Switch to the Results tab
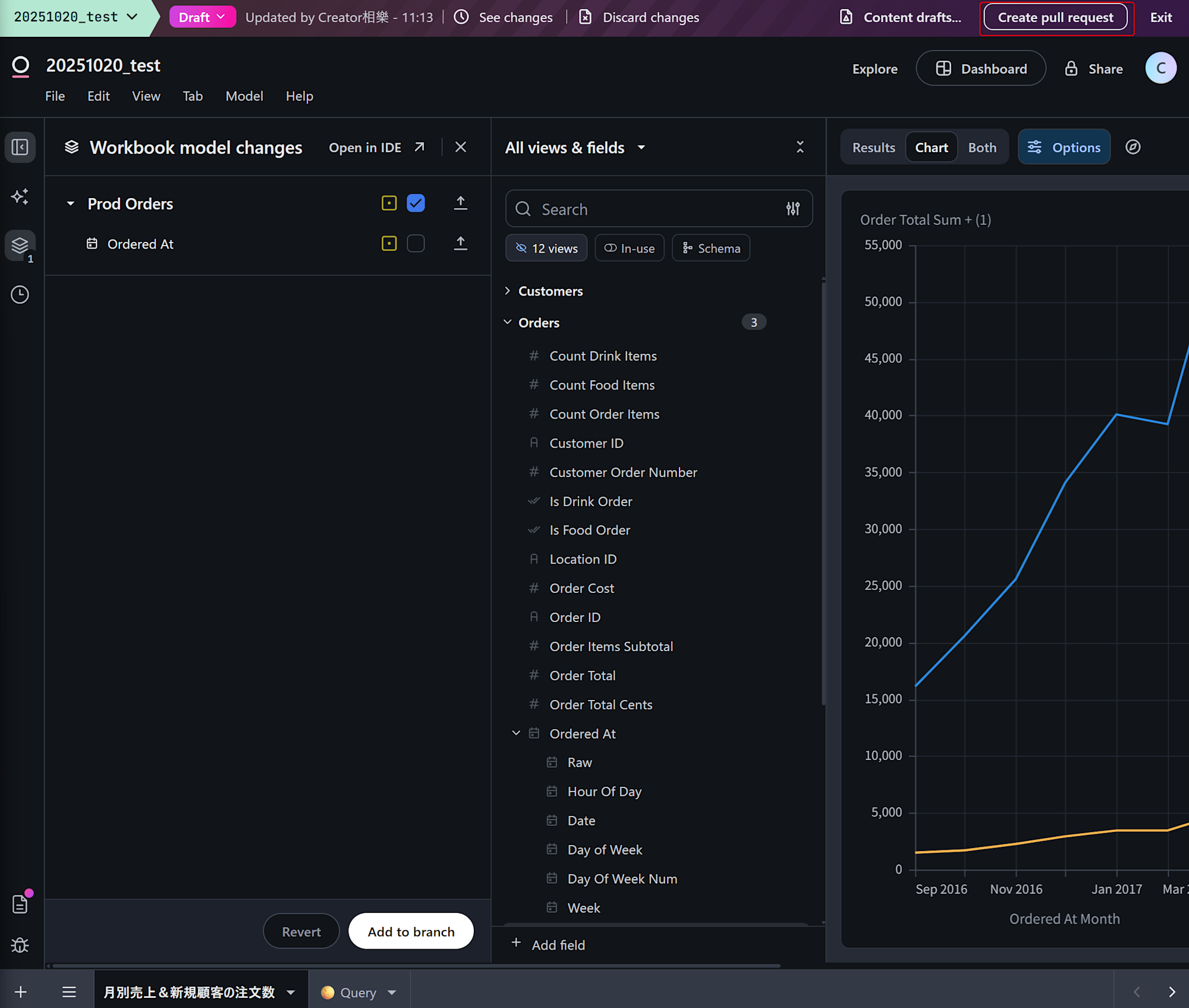 click(873, 147)
